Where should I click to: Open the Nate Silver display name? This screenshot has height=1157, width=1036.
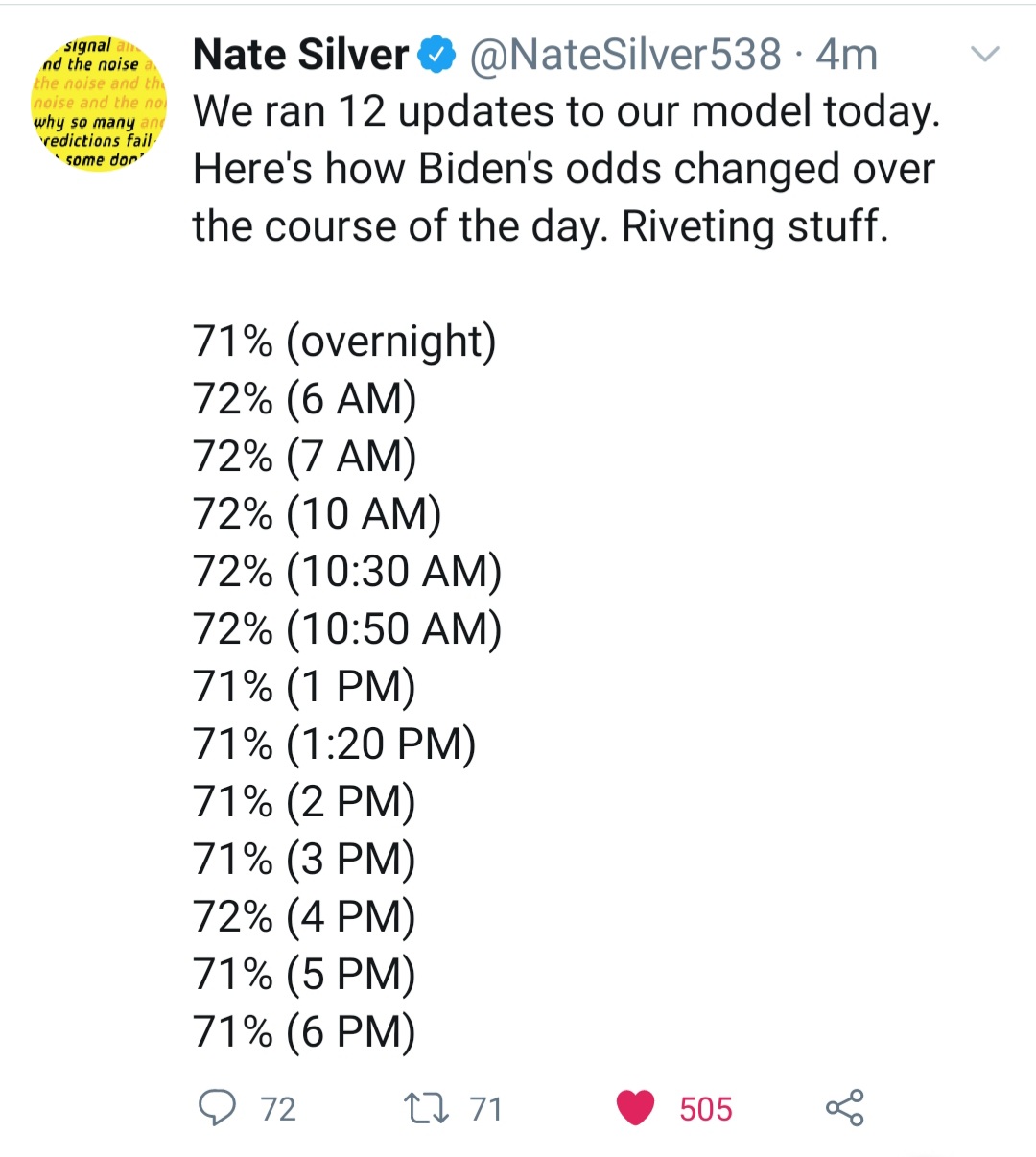[x=300, y=55]
